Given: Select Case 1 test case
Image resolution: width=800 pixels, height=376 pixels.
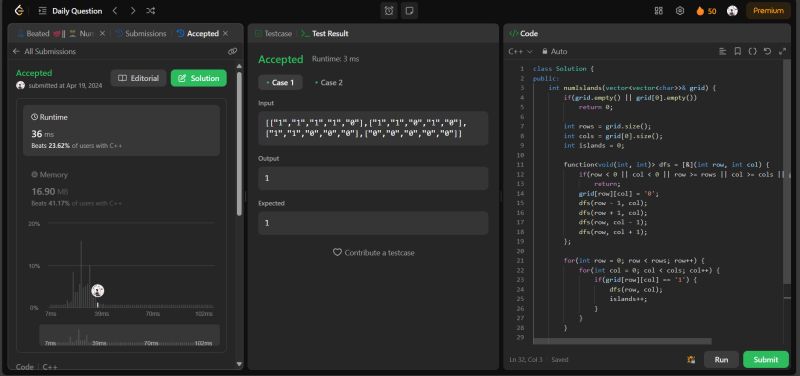Looking at the screenshot, I should click(280, 82).
